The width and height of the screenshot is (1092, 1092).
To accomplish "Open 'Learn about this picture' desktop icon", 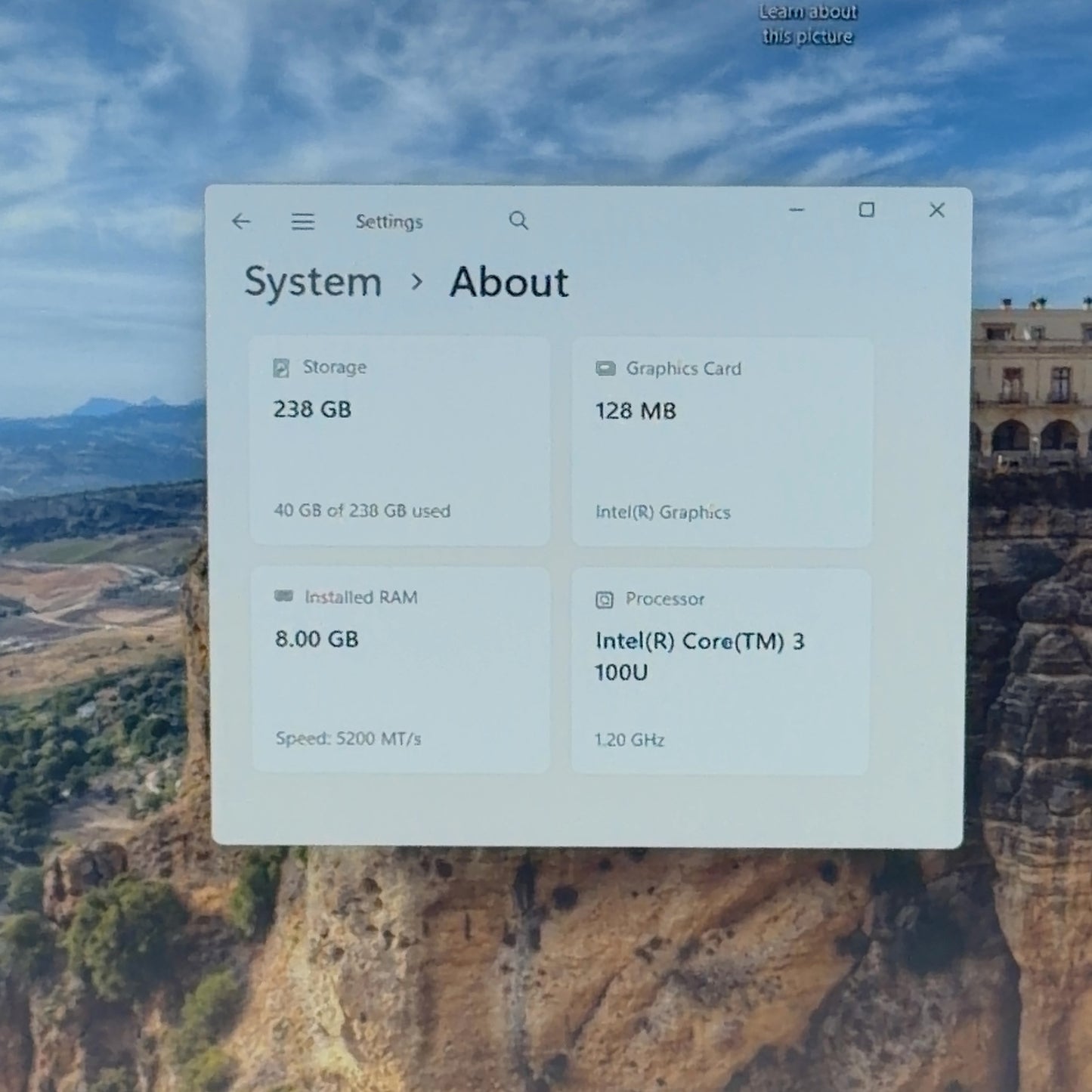I will pos(808,24).
